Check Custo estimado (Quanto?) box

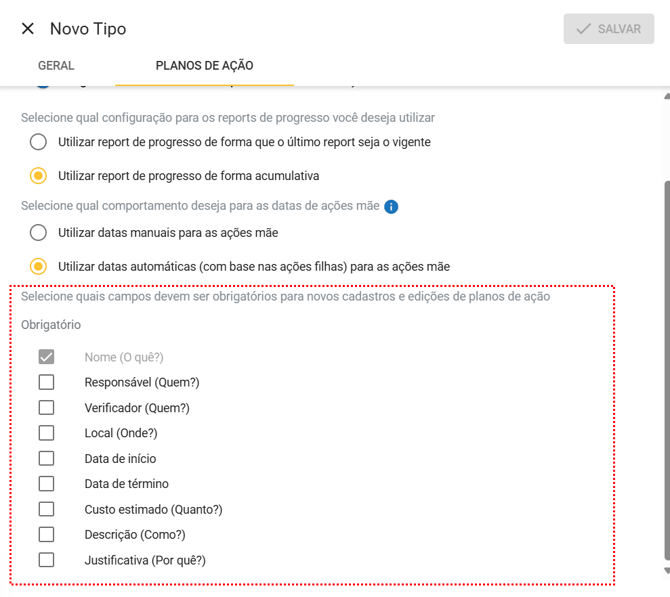click(x=46, y=509)
